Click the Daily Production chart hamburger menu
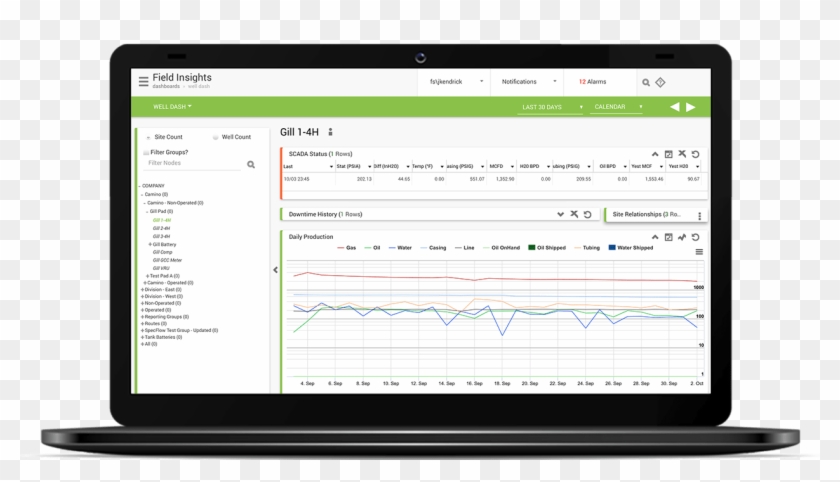This screenshot has width=840, height=482. click(x=699, y=252)
